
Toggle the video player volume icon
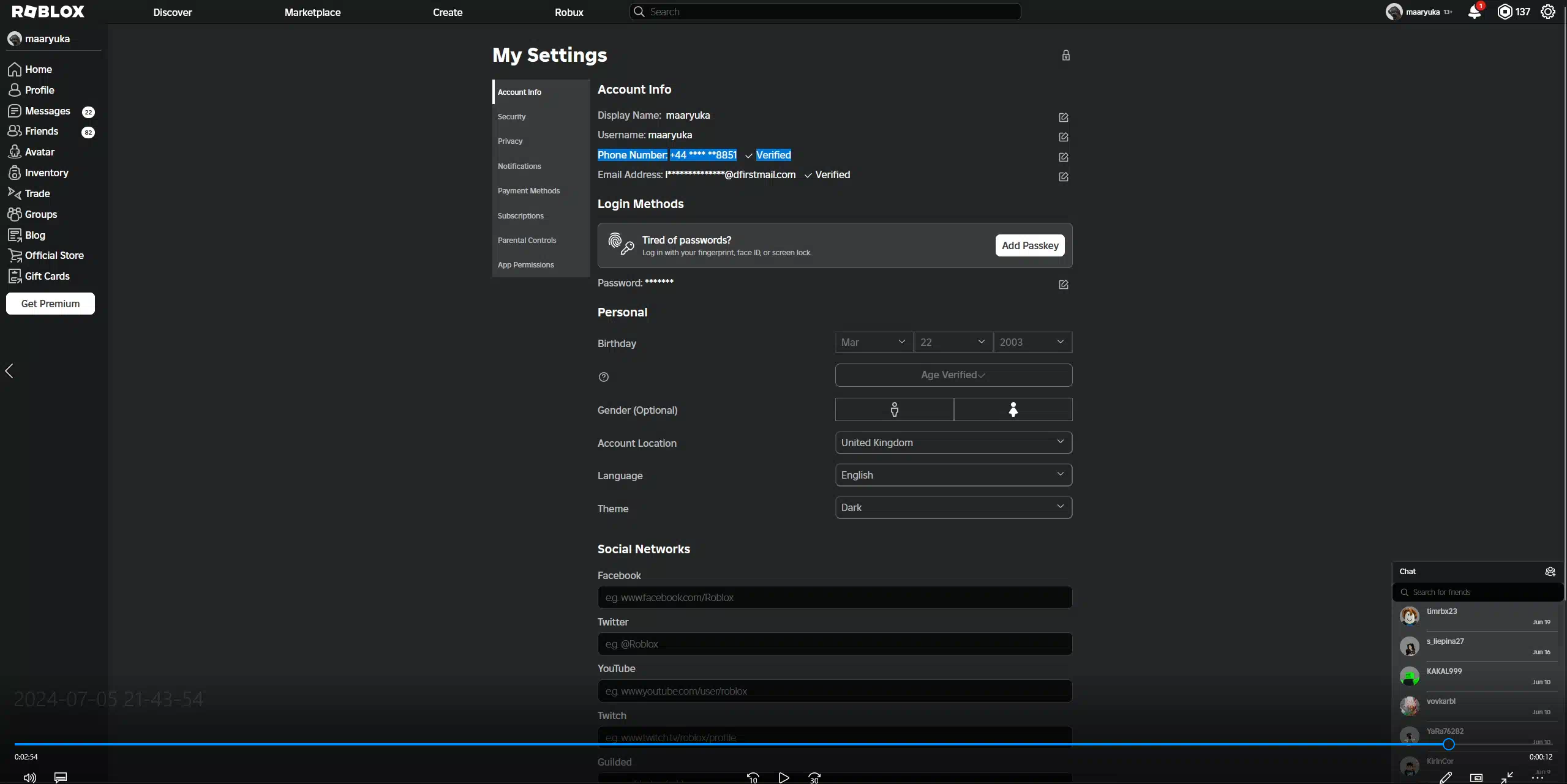(29, 777)
